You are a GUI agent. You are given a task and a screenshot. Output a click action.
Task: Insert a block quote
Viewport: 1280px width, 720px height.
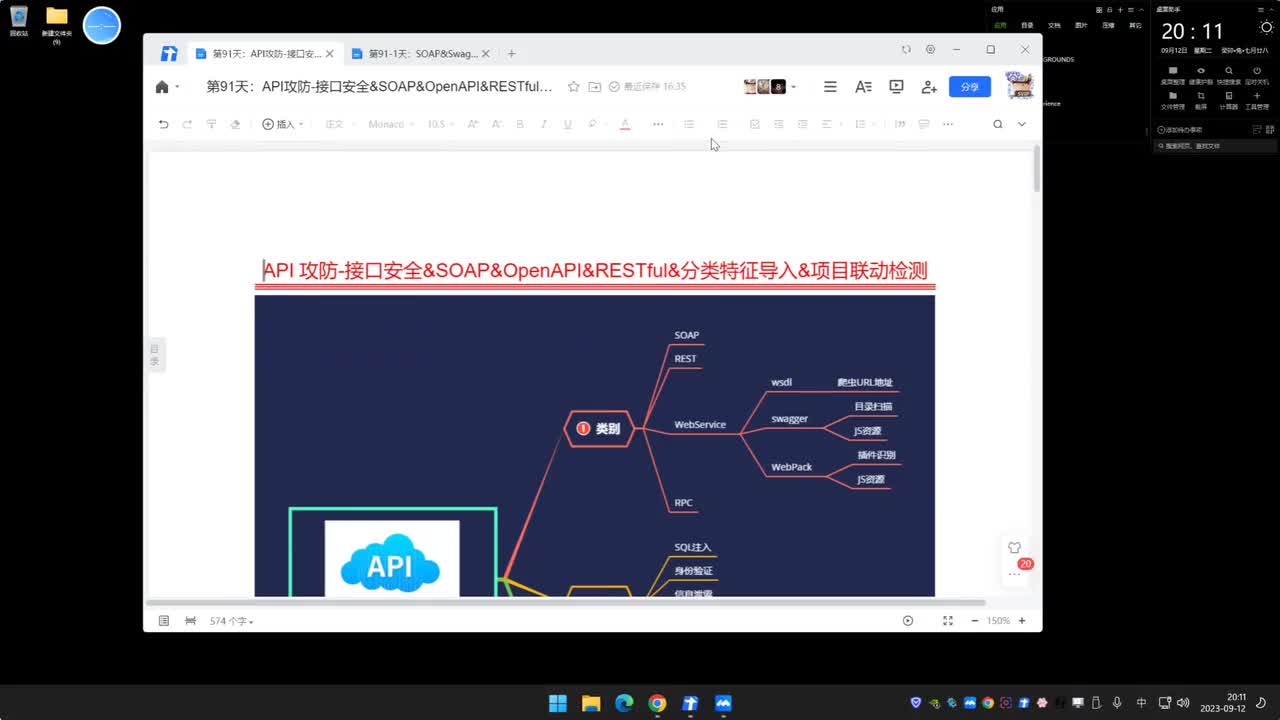(900, 124)
